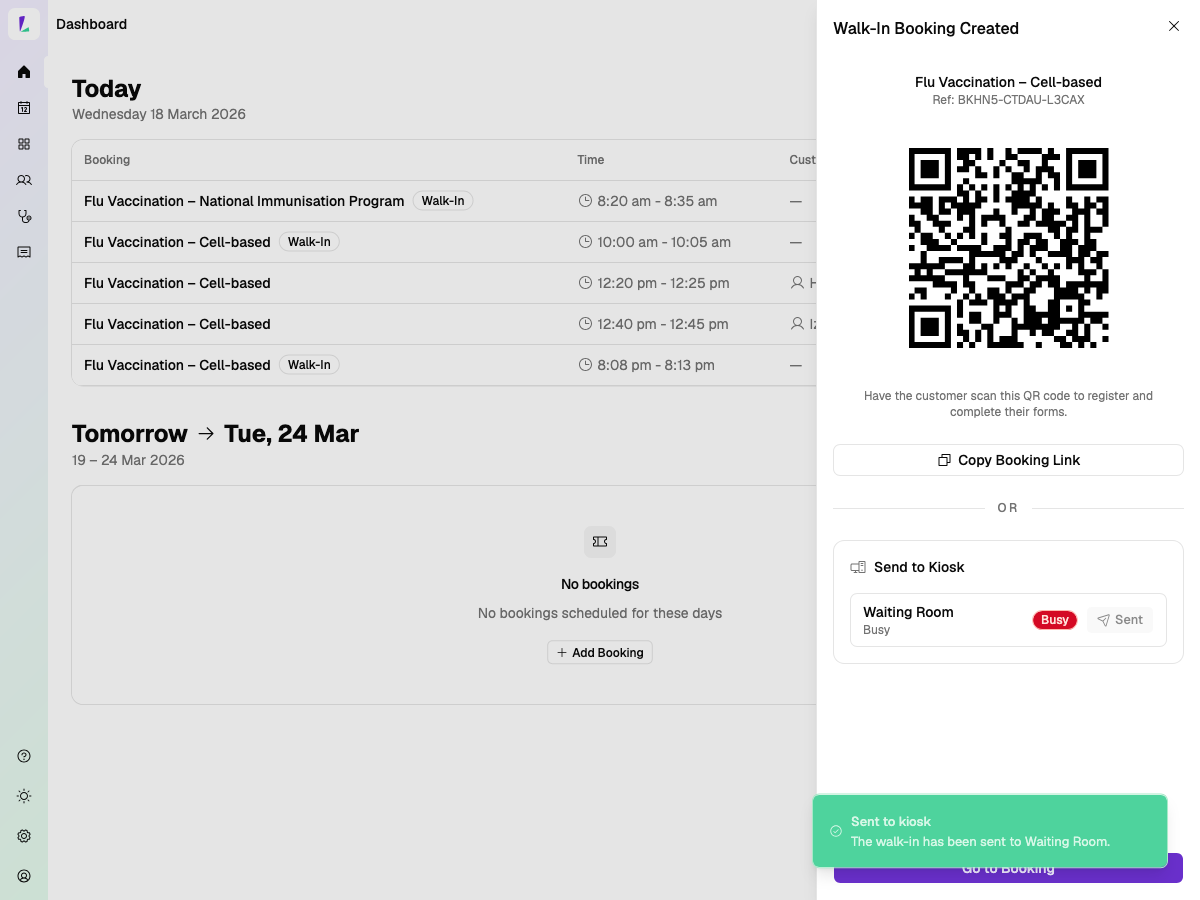Click the red Busy status badge

point(1055,620)
